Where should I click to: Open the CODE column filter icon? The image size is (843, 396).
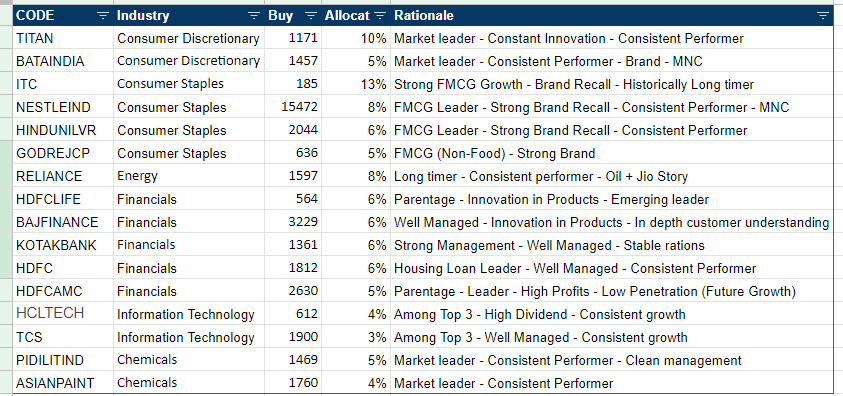point(103,16)
